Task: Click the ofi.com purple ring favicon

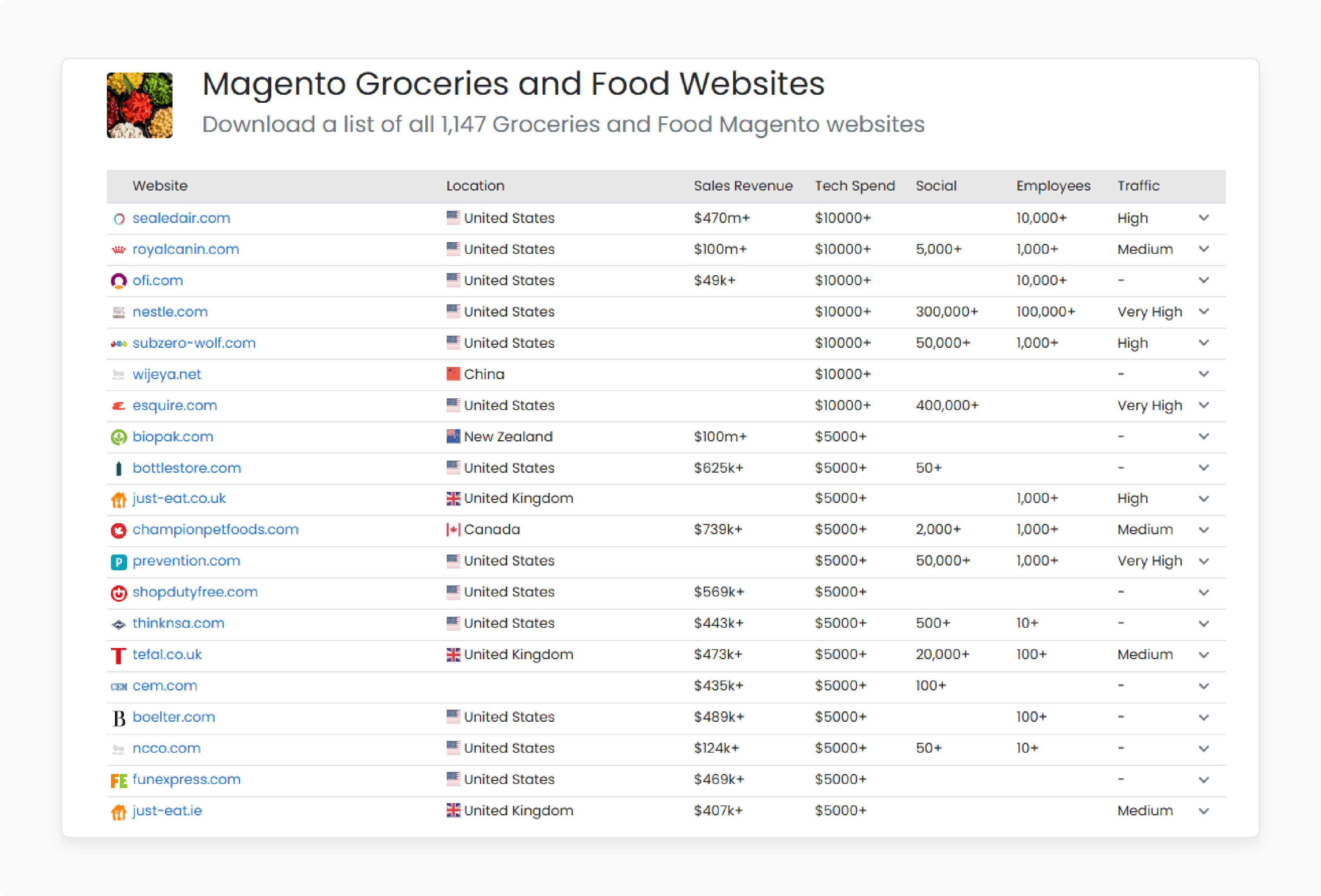Action: 119,281
